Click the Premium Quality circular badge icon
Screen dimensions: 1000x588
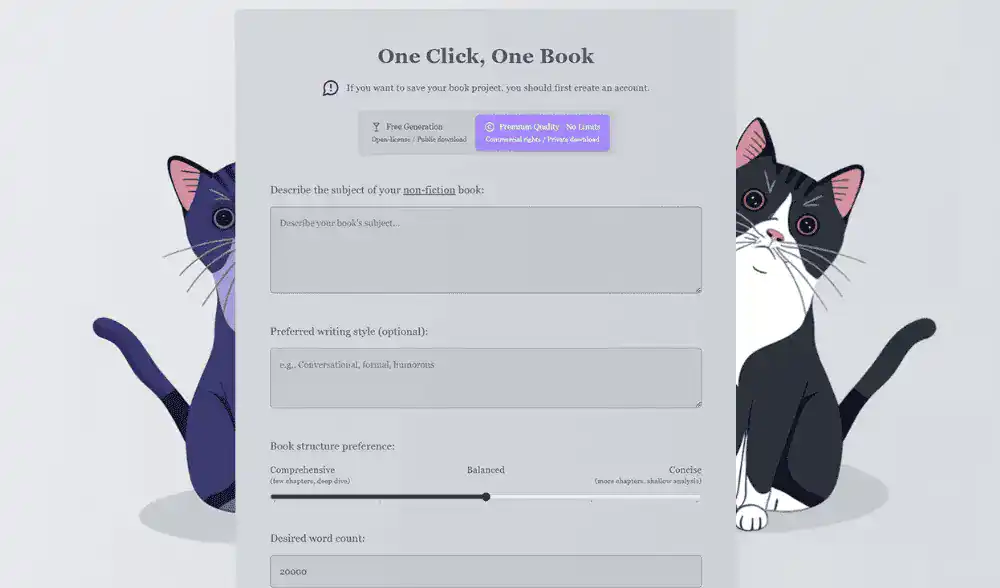(x=489, y=127)
